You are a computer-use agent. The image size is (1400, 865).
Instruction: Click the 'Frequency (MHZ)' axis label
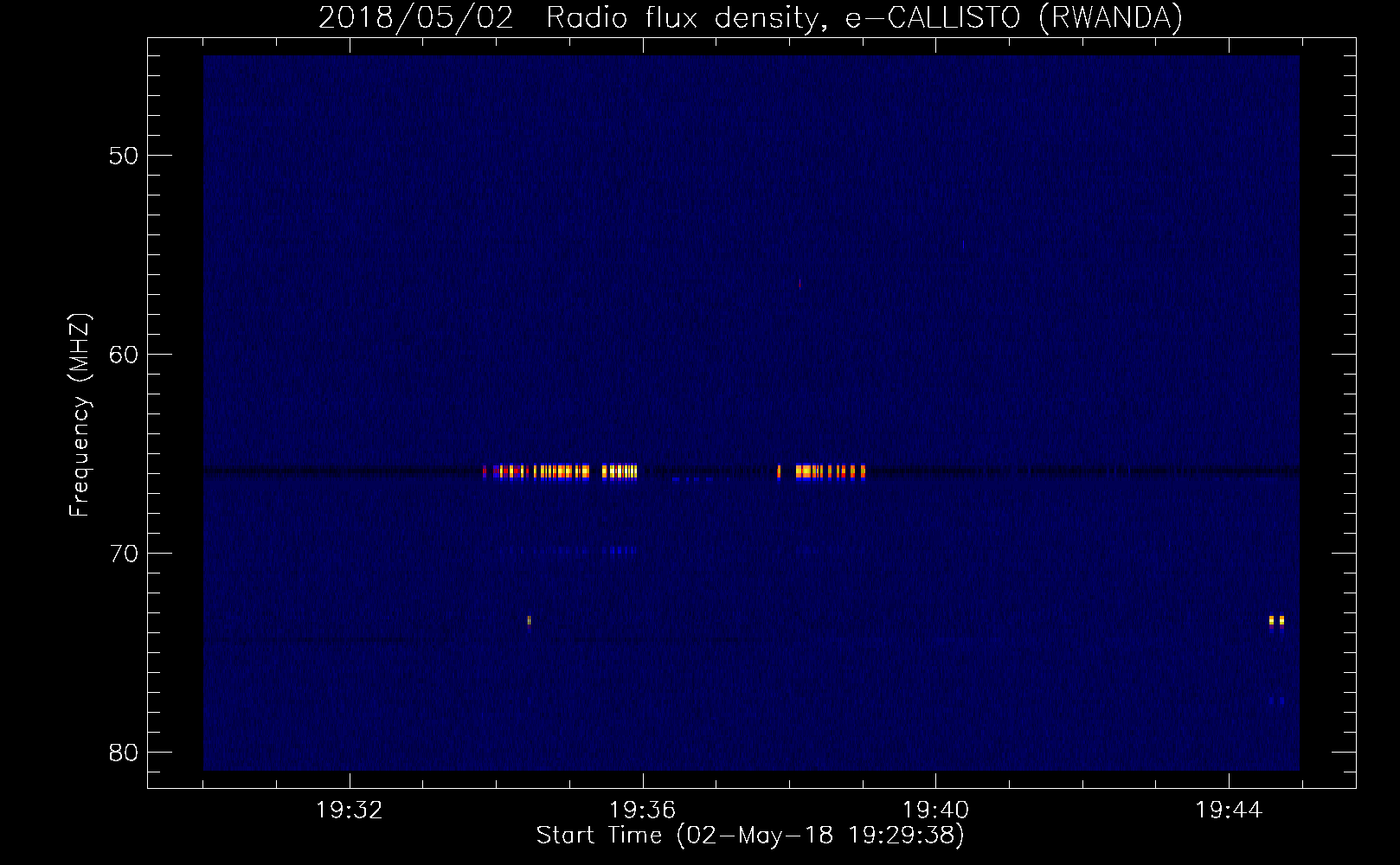click(80, 415)
